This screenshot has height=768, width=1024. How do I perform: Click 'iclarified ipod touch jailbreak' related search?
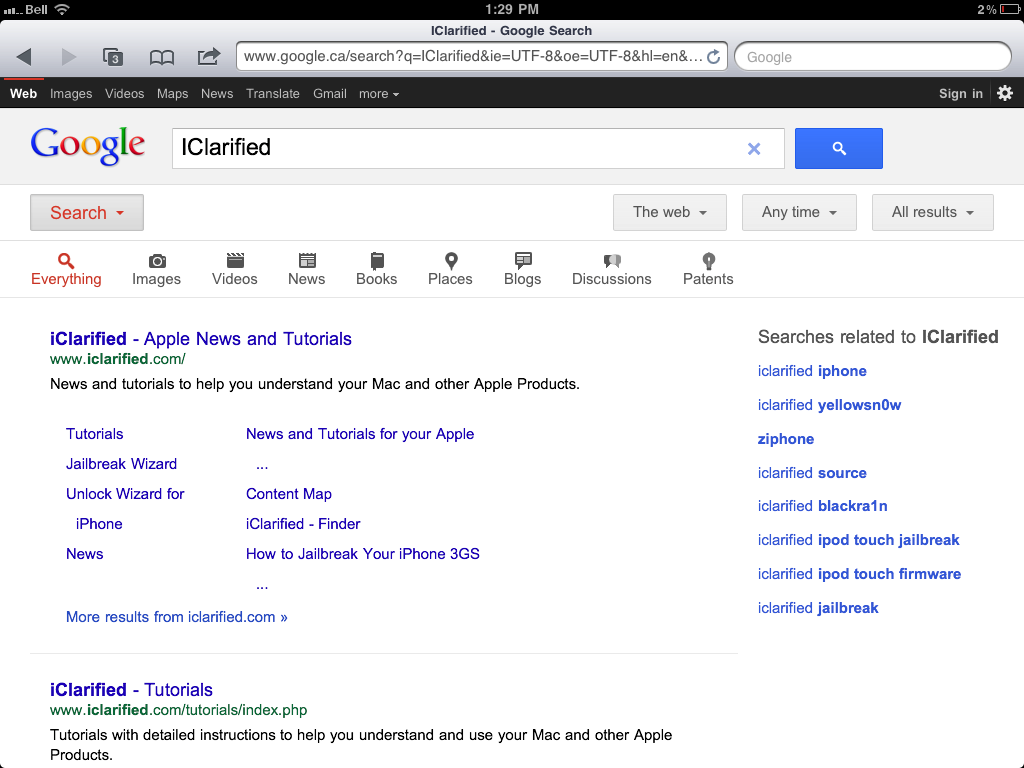pos(858,540)
